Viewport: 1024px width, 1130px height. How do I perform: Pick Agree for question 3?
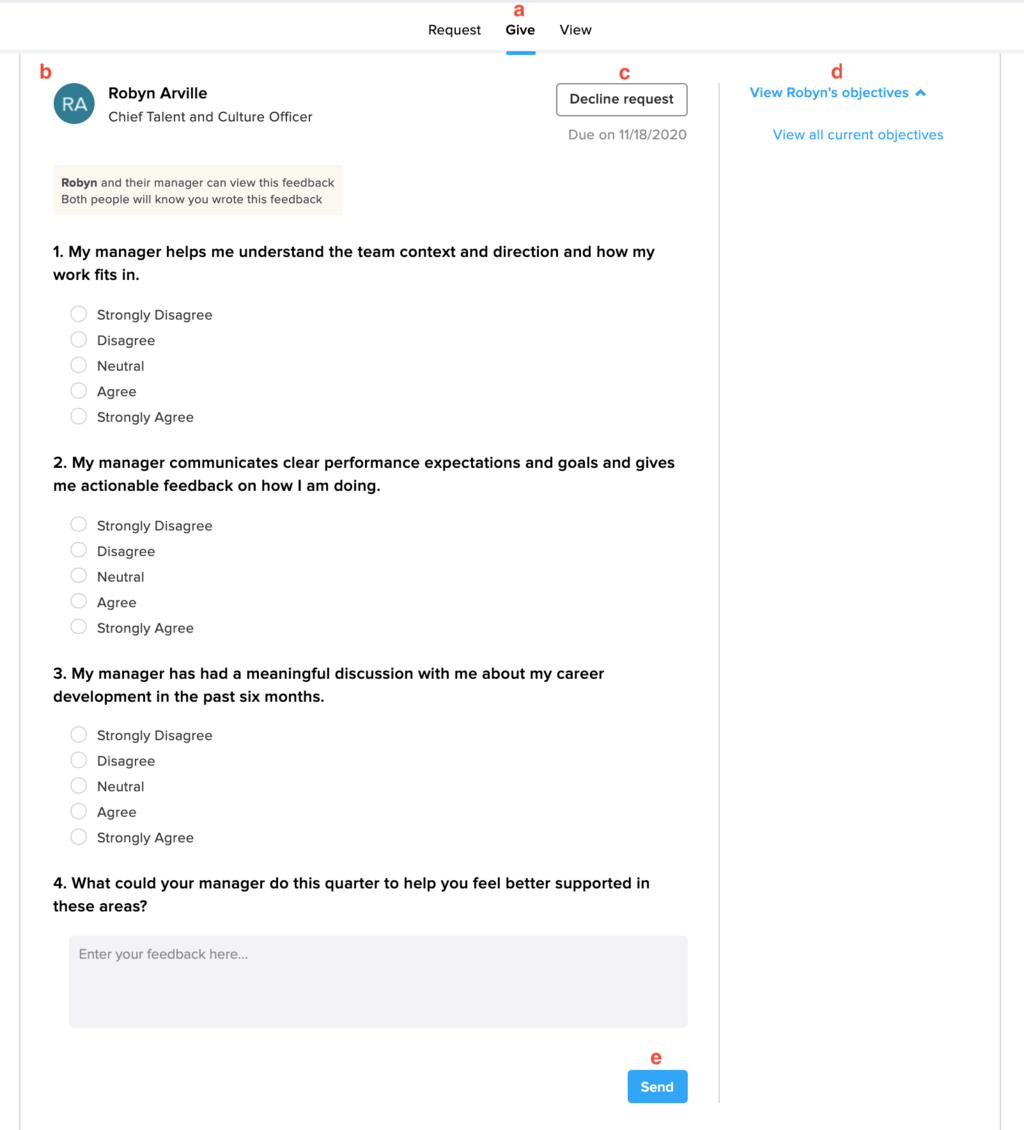point(79,811)
